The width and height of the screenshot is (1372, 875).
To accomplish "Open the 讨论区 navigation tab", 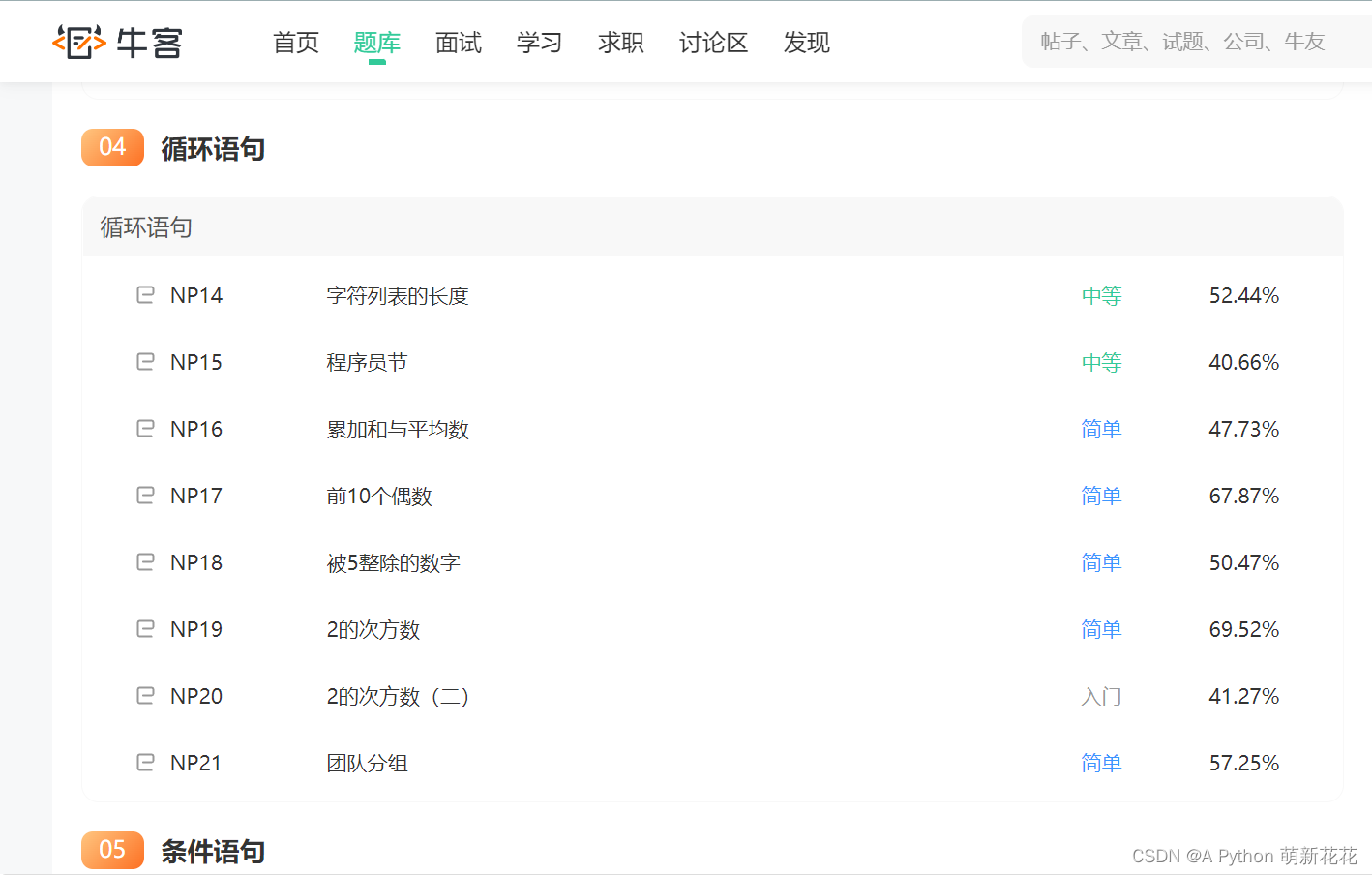I will [714, 43].
